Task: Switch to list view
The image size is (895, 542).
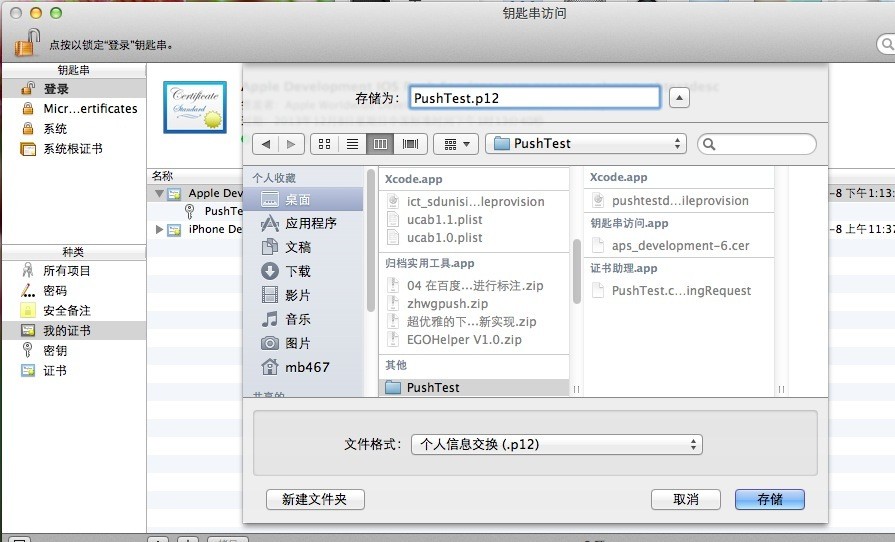Action: click(352, 144)
